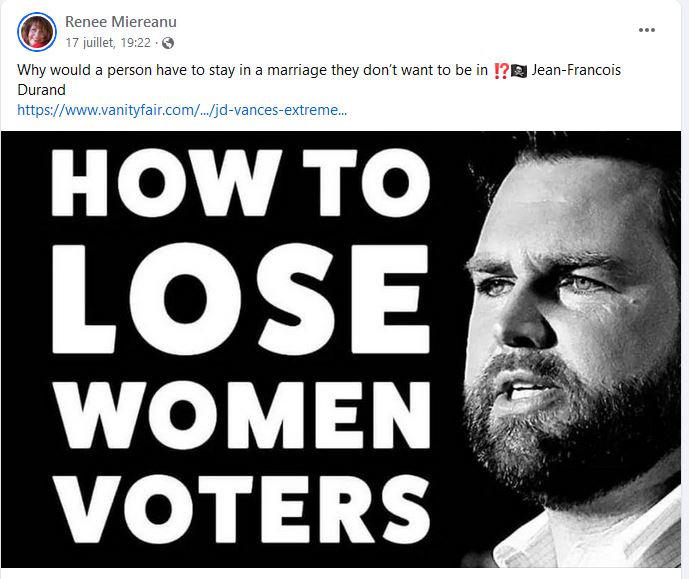The height and width of the screenshot is (579, 689).
Task: Click the public audience globe icon
Action: (x=168, y=43)
